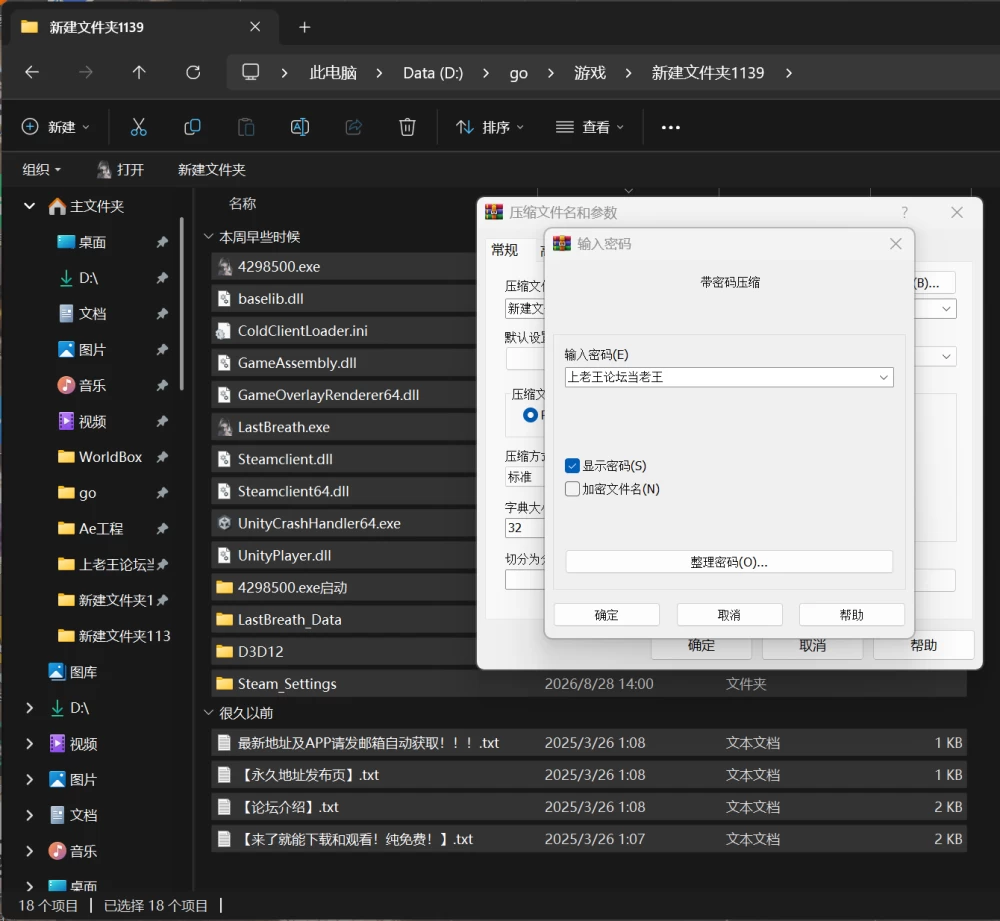
Task: Open the three-dots more options menu
Action: click(670, 128)
